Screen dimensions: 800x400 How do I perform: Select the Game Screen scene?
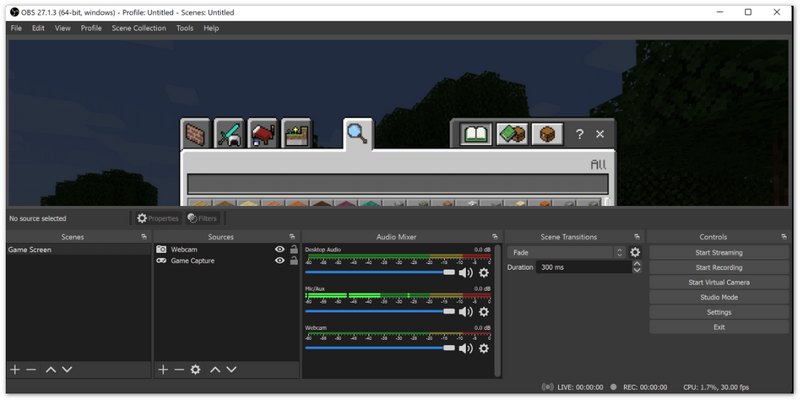(x=30, y=250)
